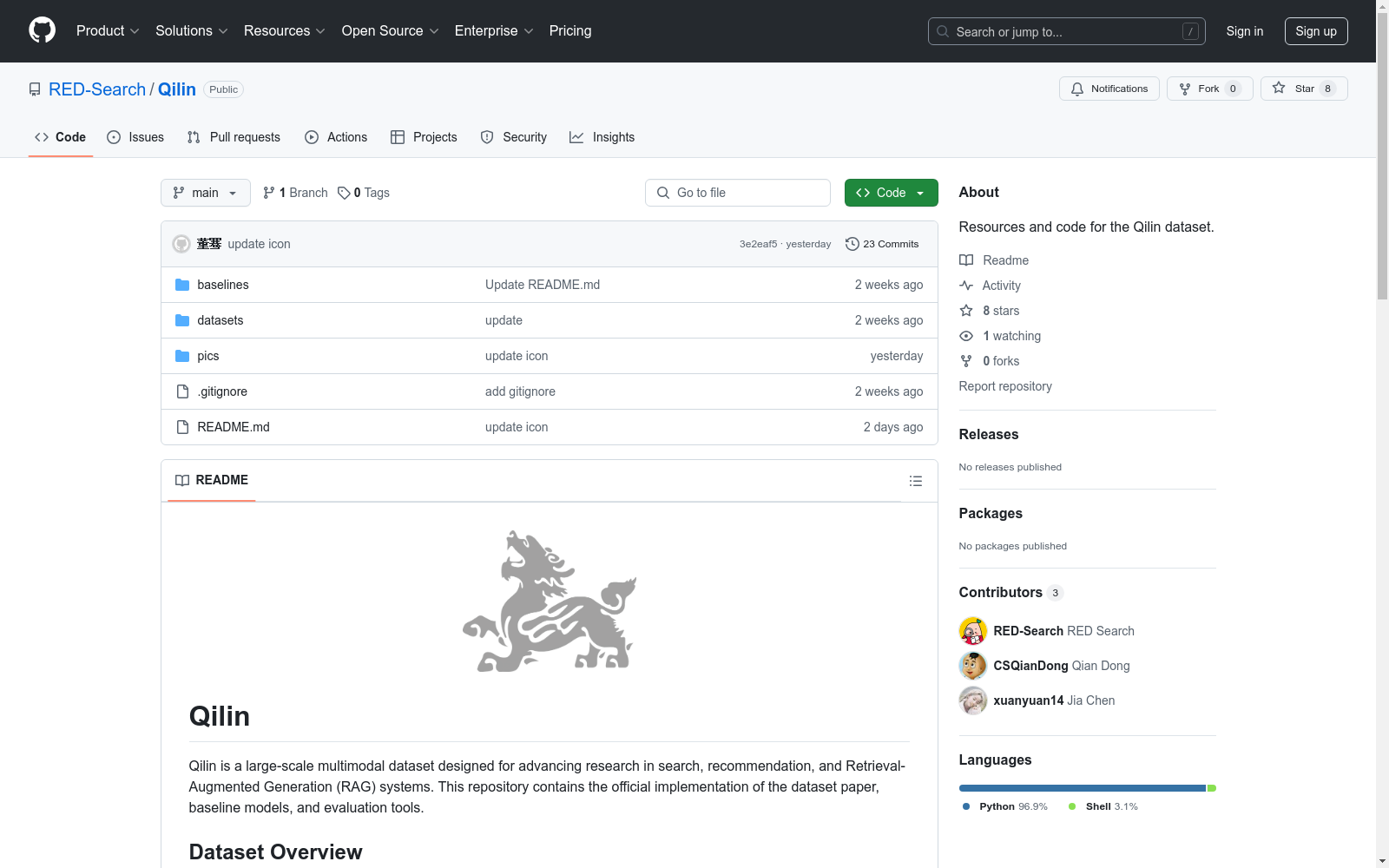Open the green Code dropdown button
Viewport: 1389px width, 868px height.
coord(891,193)
